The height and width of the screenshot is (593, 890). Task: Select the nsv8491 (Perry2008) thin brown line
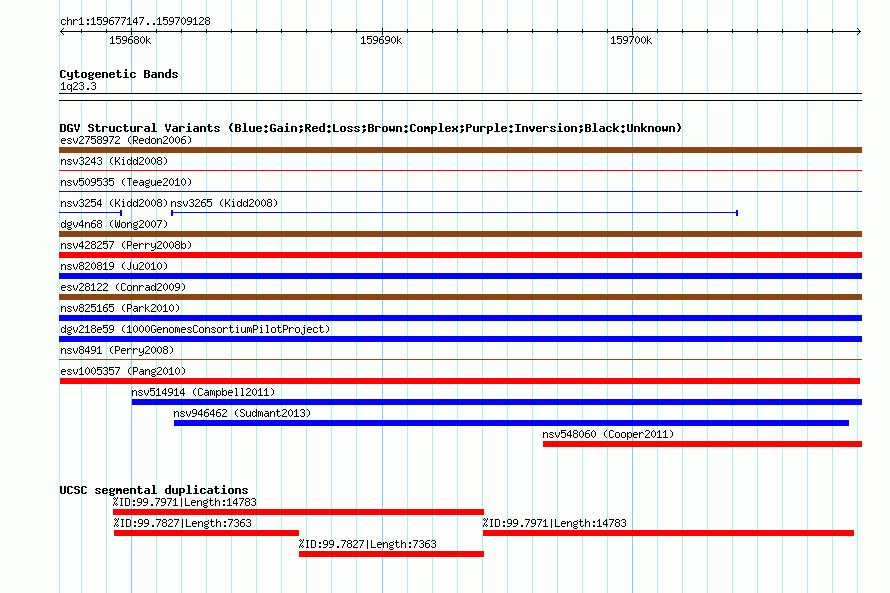460,359
